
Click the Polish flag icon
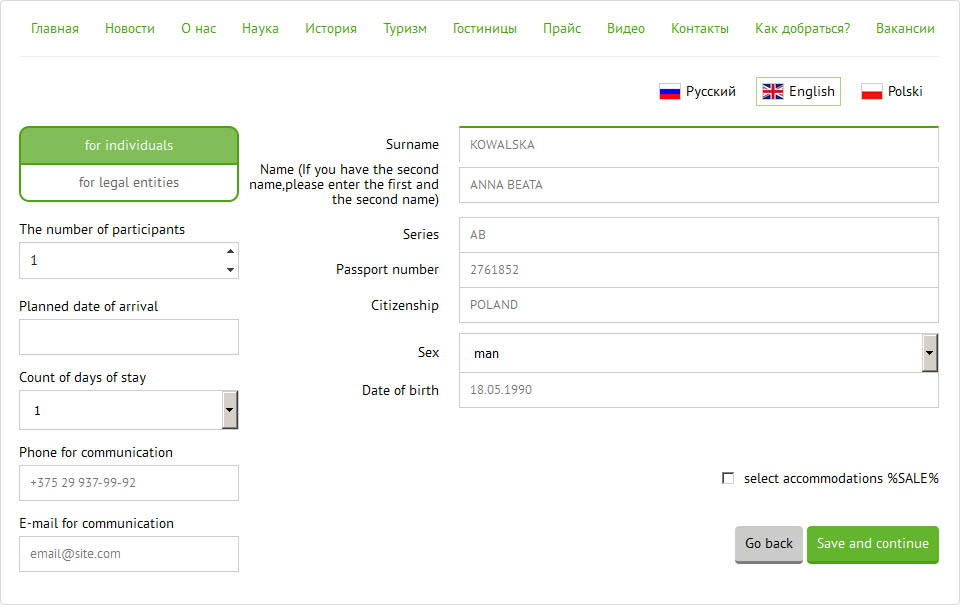pos(871,92)
